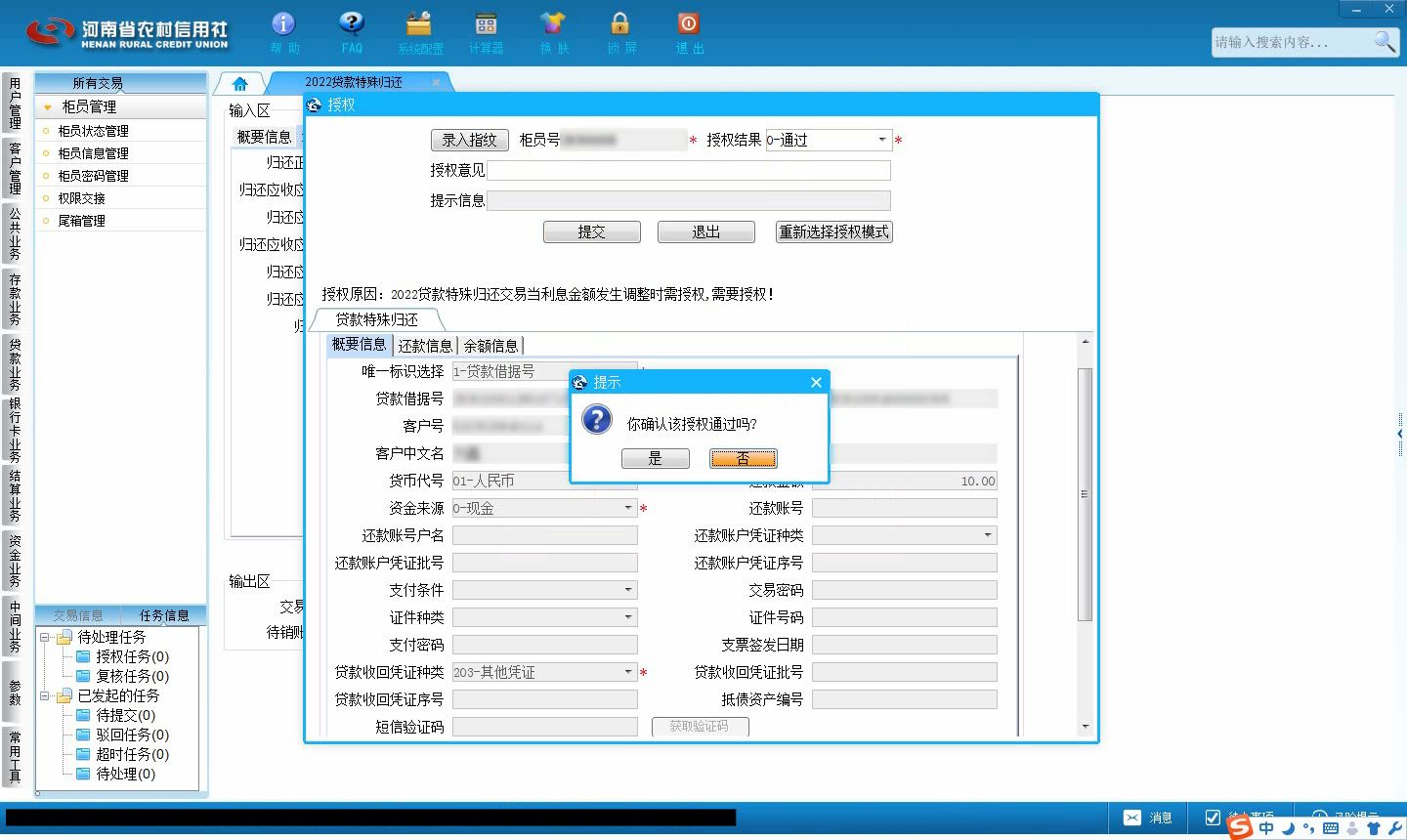Change theme with 换肤 icon
Viewport: 1407px width, 840px height.
pyautogui.click(x=553, y=23)
